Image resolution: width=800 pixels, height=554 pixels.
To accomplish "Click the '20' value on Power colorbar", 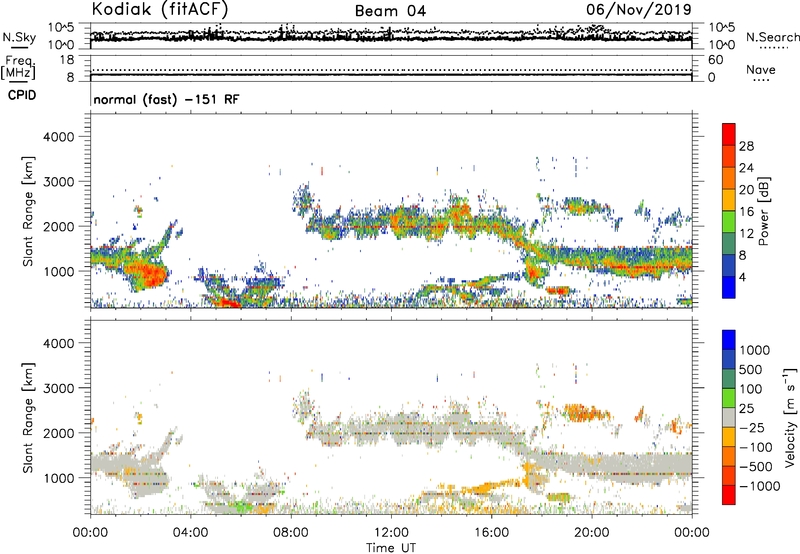I will (746, 190).
